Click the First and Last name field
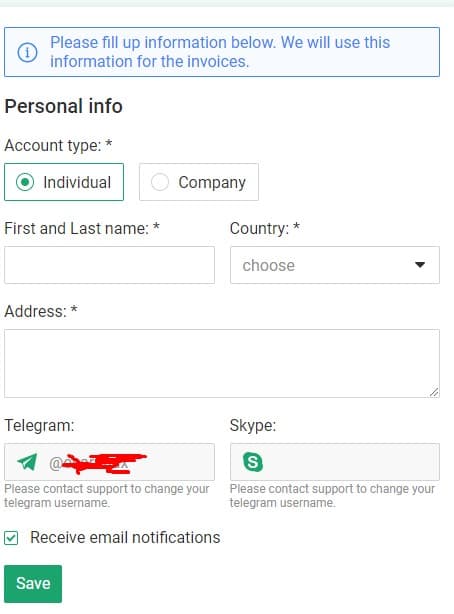This screenshot has width=454, height=614. point(109,265)
